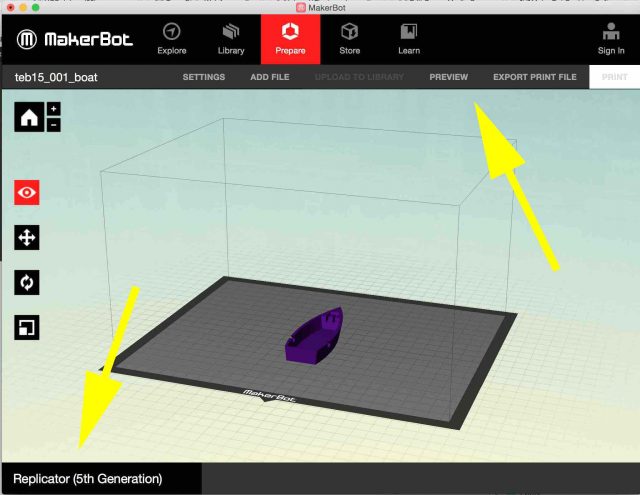Reset view with the Home icon
Viewport: 640px width, 495px height.
[x=29, y=117]
